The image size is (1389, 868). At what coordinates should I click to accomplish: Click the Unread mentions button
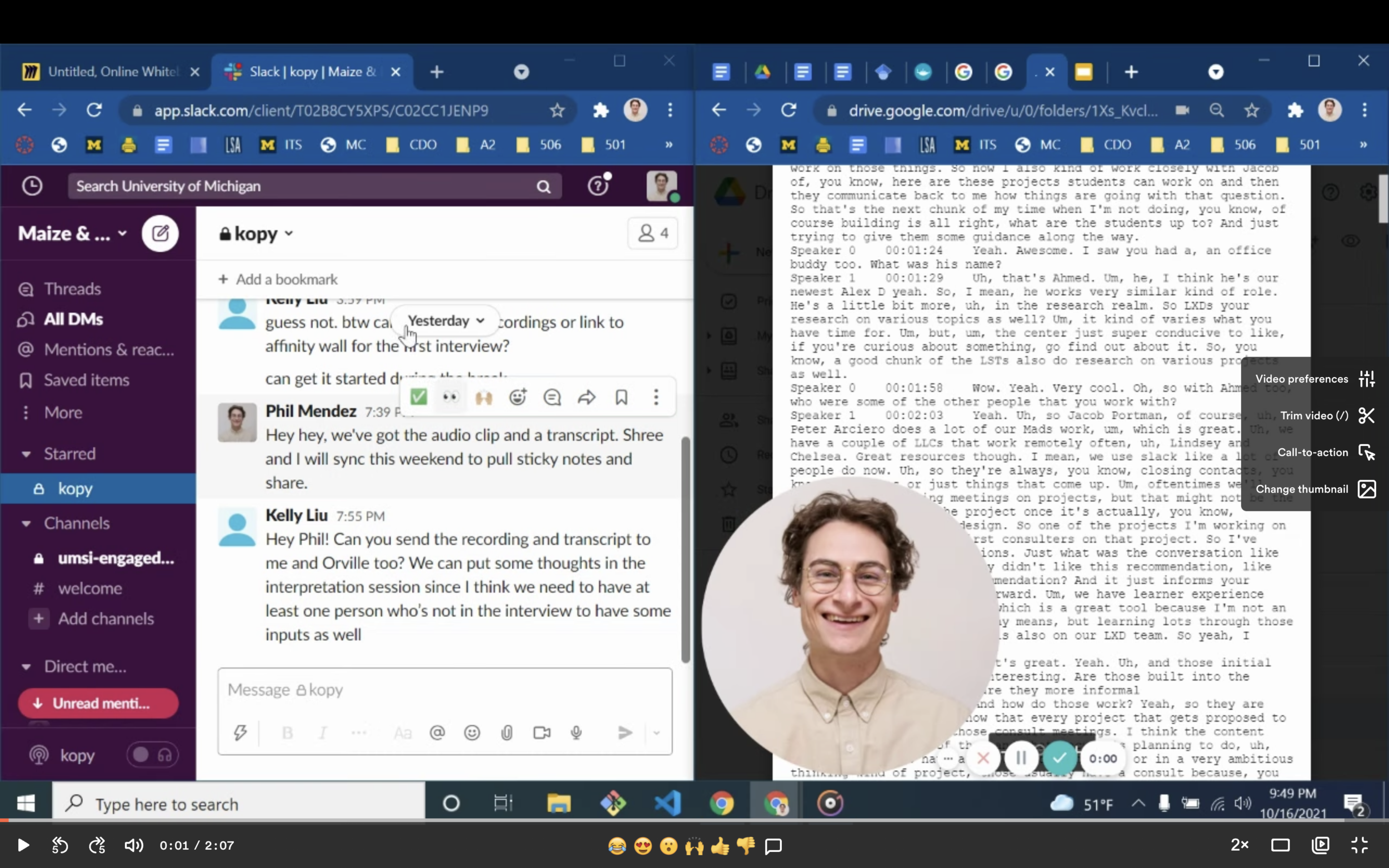coord(98,703)
